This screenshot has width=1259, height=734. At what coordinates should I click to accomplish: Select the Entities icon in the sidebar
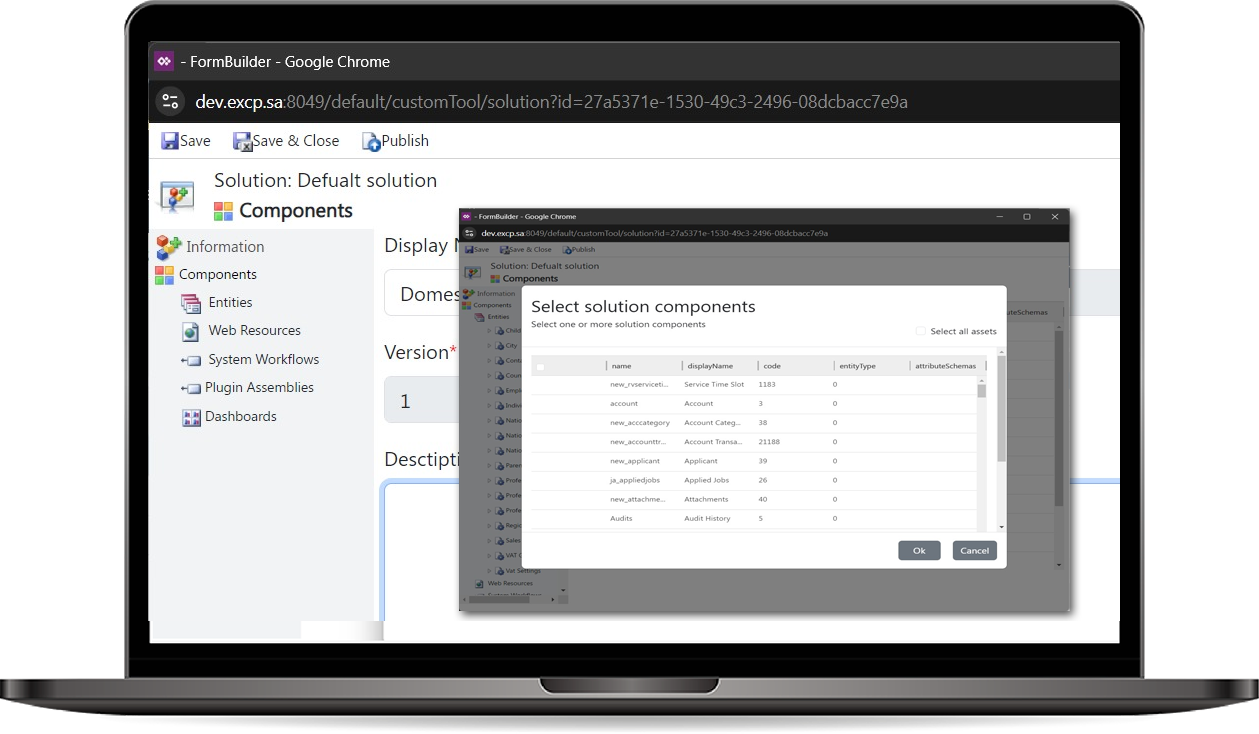pos(191,303)
